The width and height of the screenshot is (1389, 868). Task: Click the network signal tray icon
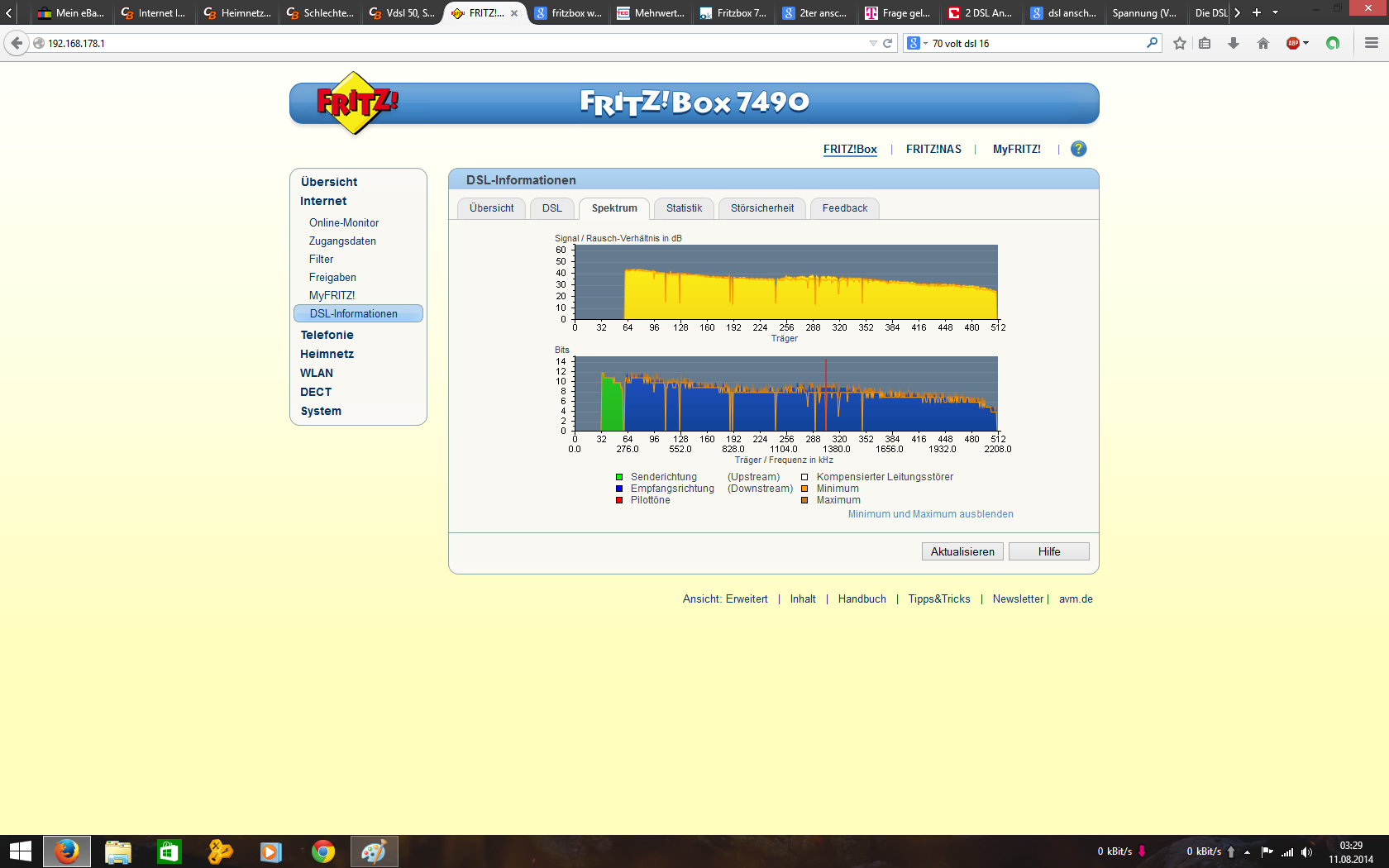[x=1287, y=851]
